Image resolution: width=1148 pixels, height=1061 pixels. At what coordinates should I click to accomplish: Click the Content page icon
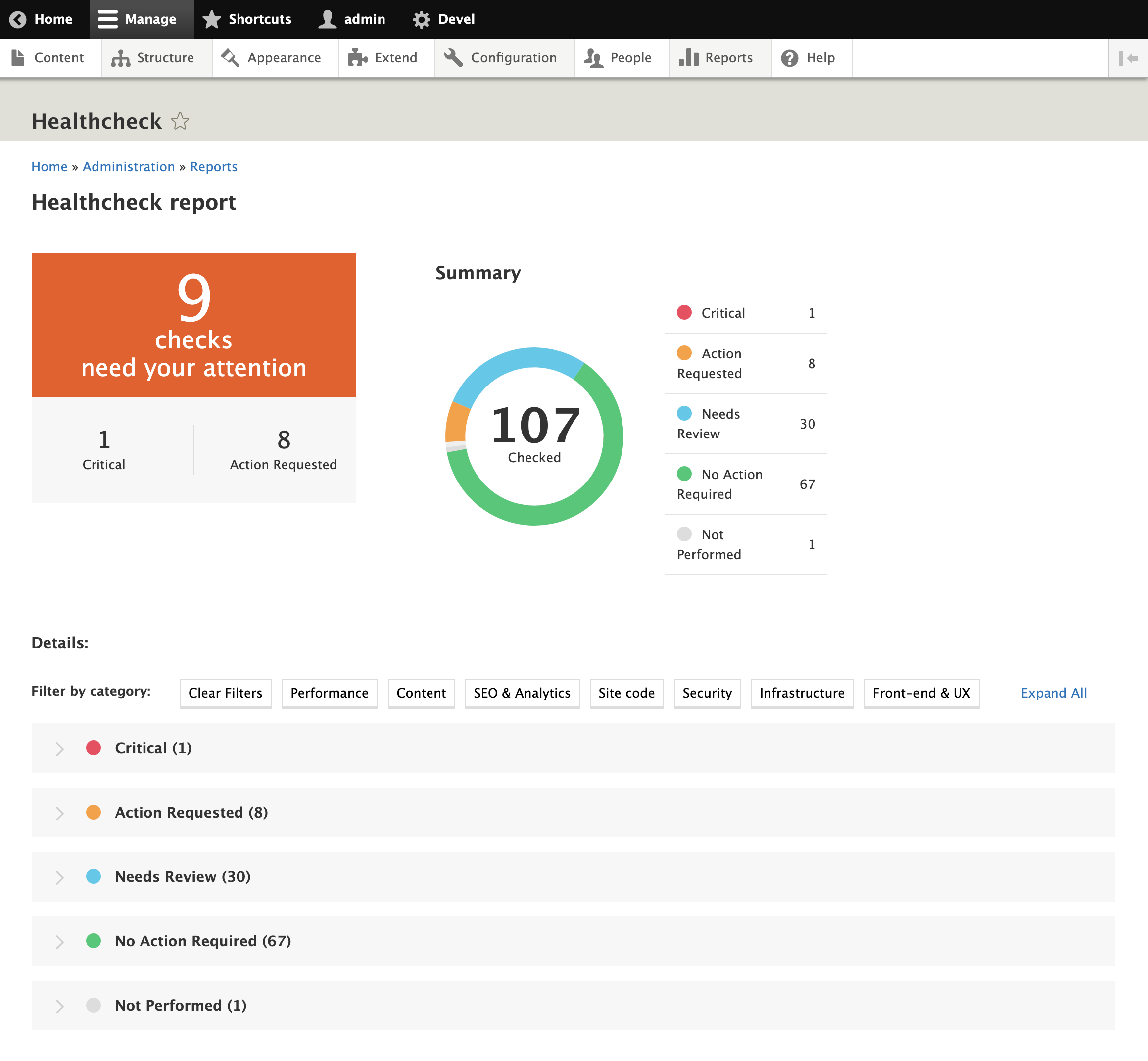click(x=18, y=57)
